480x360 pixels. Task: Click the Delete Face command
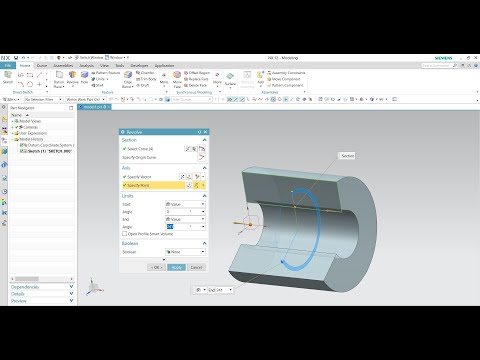[x=195, y=85]
